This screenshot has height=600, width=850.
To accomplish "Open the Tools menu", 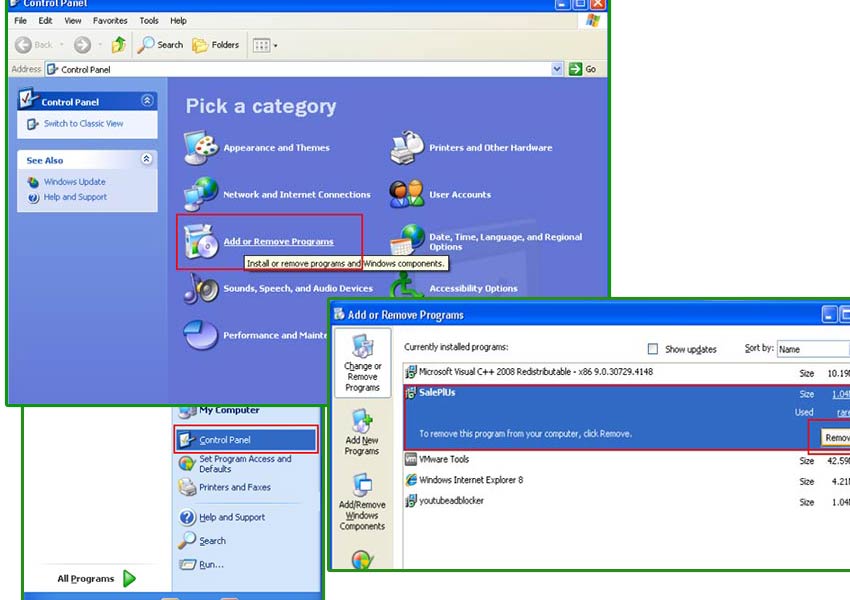I will (149, 21).
